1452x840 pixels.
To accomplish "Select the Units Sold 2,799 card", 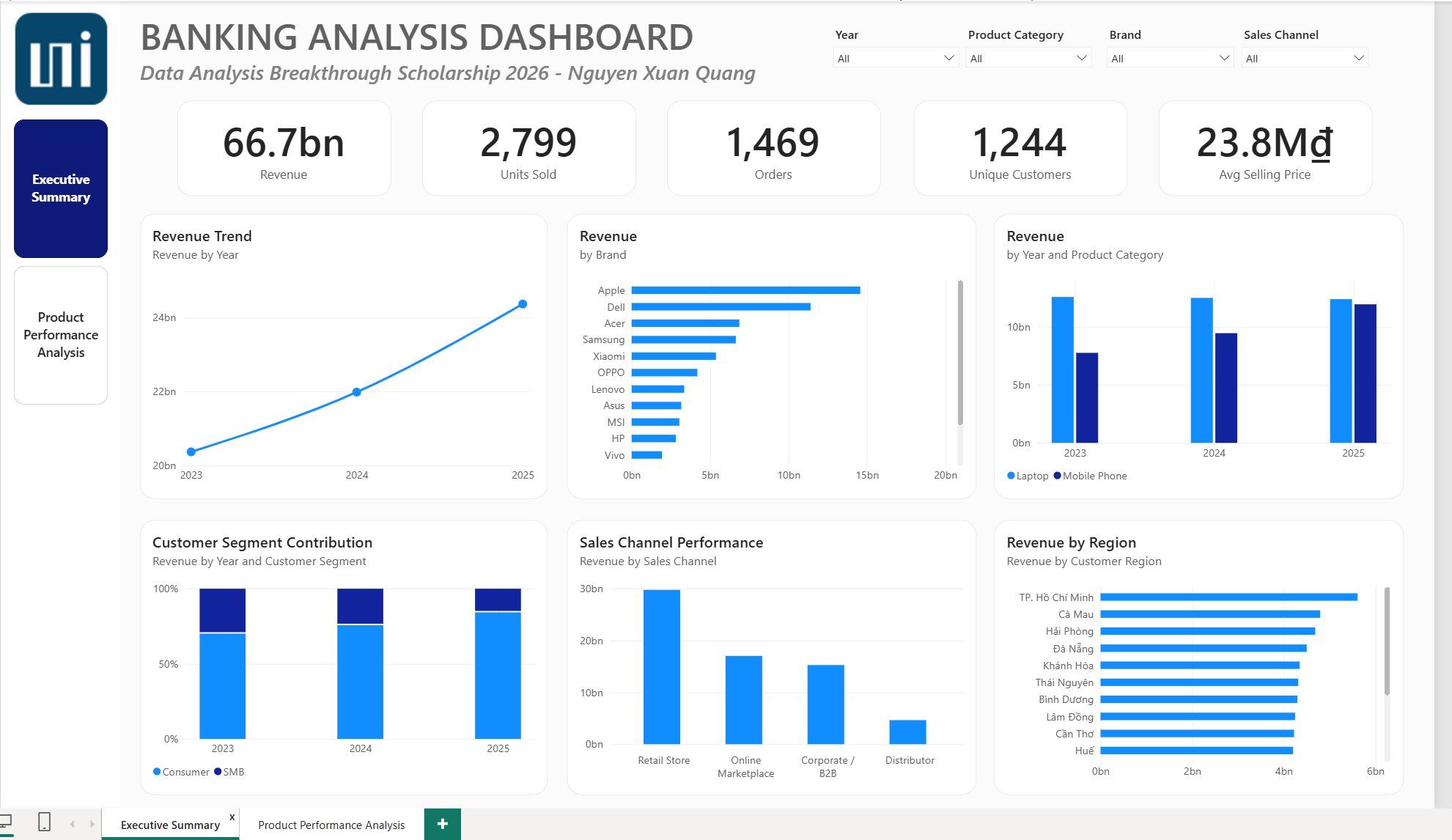I will [x=528, y=149].
